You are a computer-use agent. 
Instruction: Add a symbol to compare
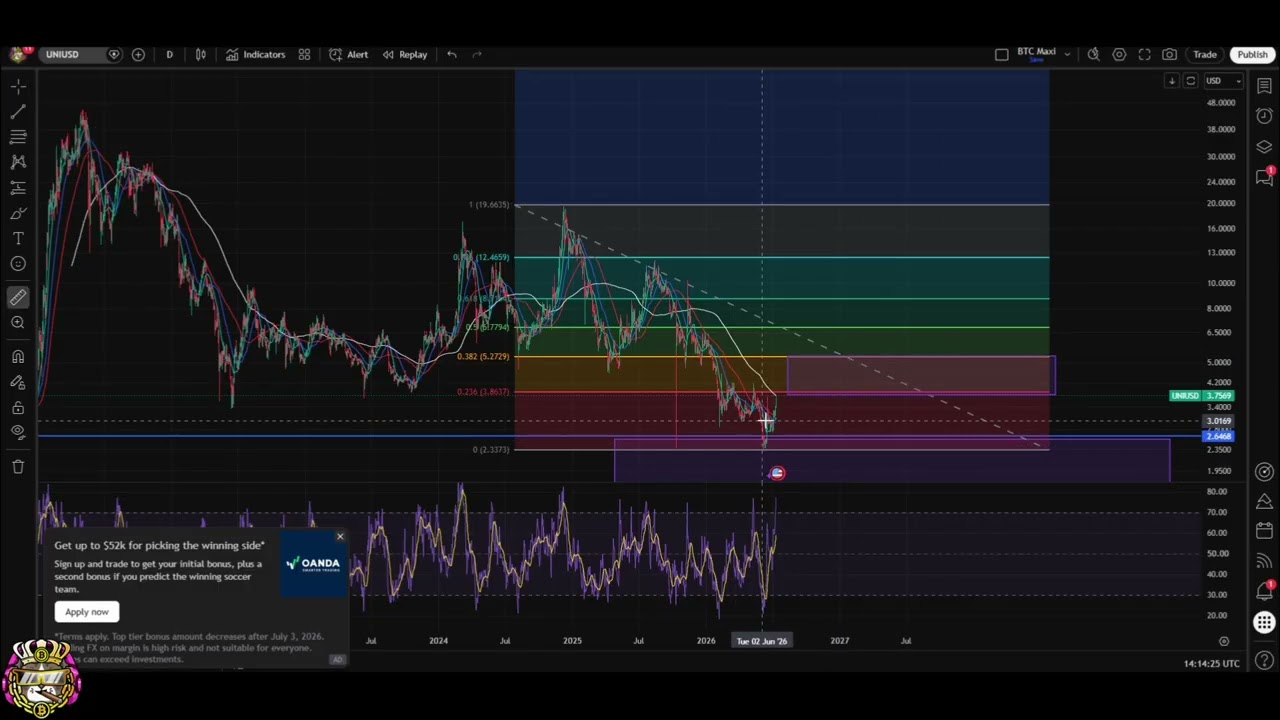tap(138, 54)
